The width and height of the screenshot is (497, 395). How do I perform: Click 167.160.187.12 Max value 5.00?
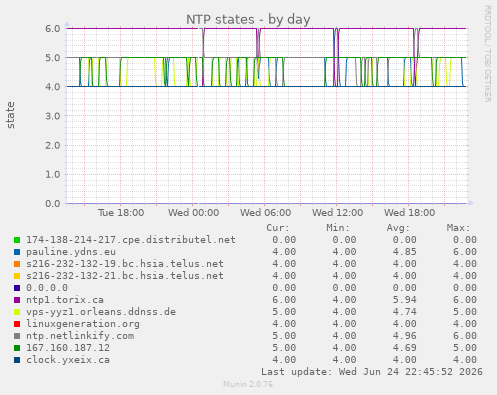click(465, 348)
